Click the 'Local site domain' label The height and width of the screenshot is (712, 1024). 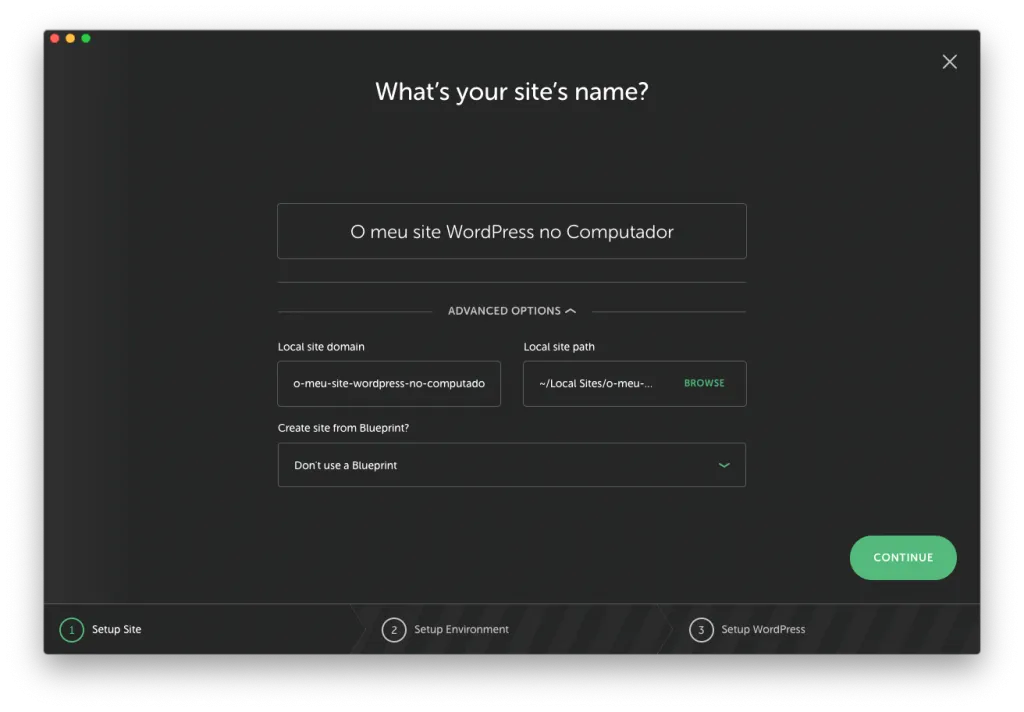click(x=321, y=347)
